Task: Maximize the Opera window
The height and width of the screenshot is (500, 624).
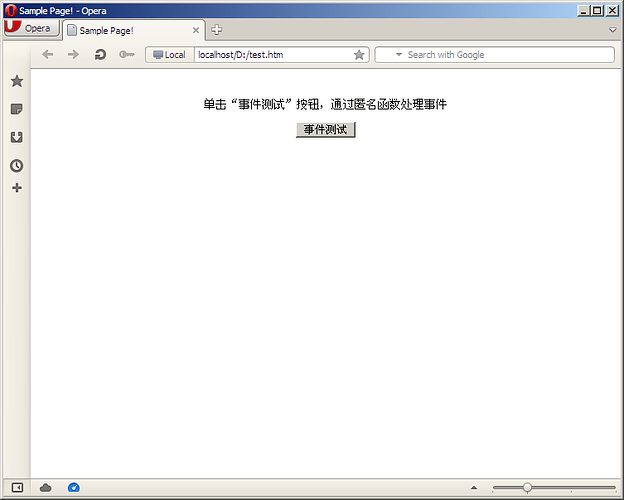Action: pyautogui.click(x=597, y=11)
